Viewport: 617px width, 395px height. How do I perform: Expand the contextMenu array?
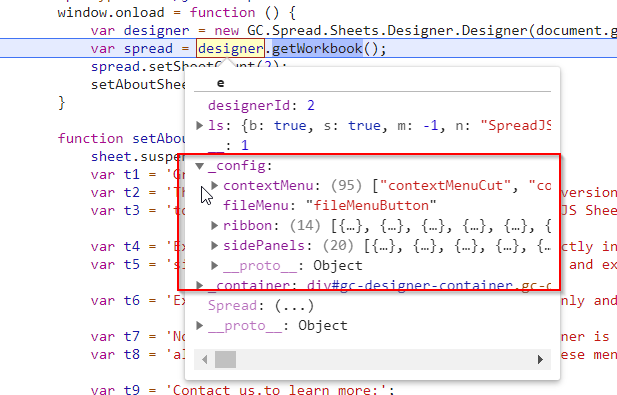pos(214,186)
